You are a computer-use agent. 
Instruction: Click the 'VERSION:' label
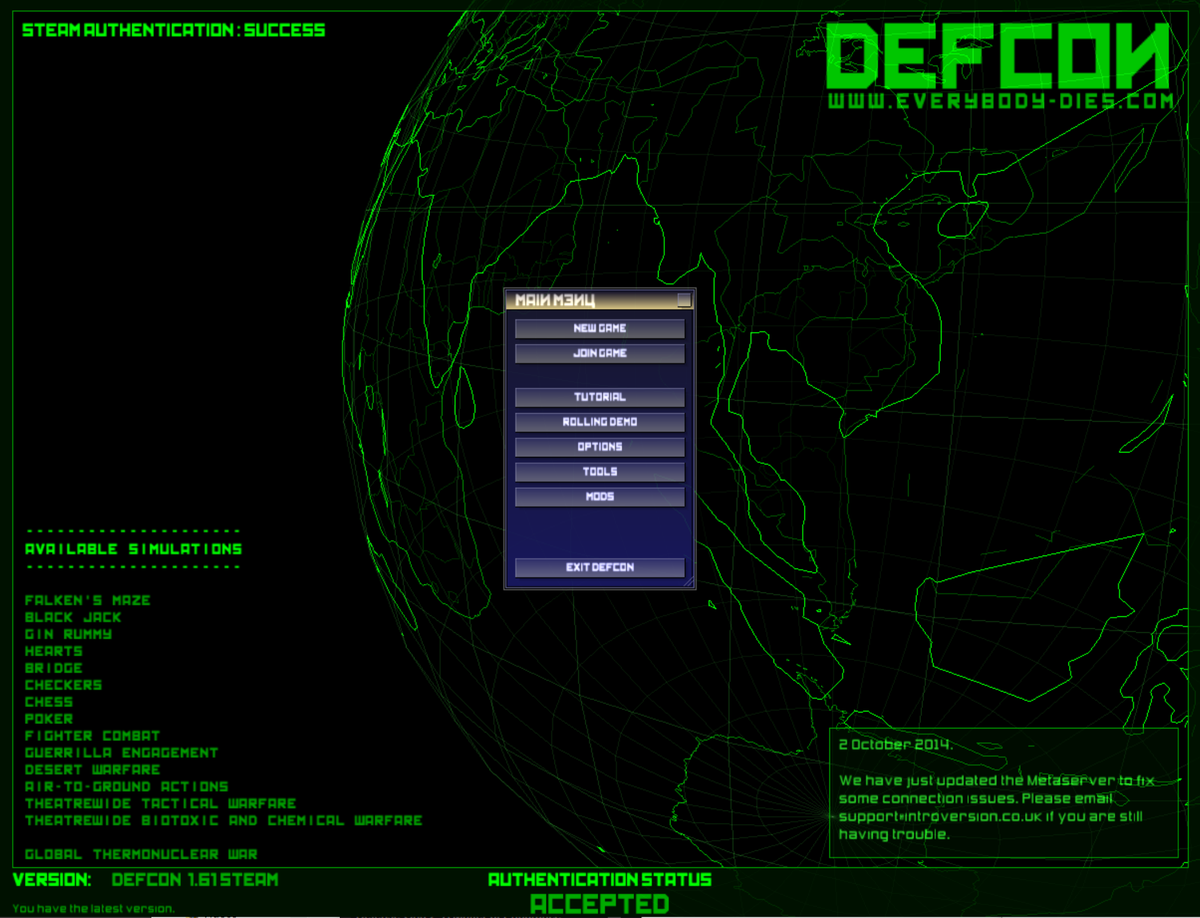coord(52,880)
